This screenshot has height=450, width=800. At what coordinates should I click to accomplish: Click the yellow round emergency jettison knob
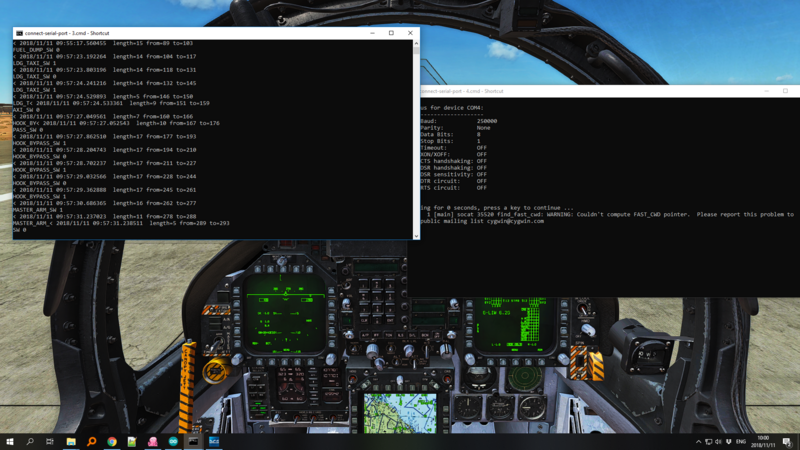point(215,371)
